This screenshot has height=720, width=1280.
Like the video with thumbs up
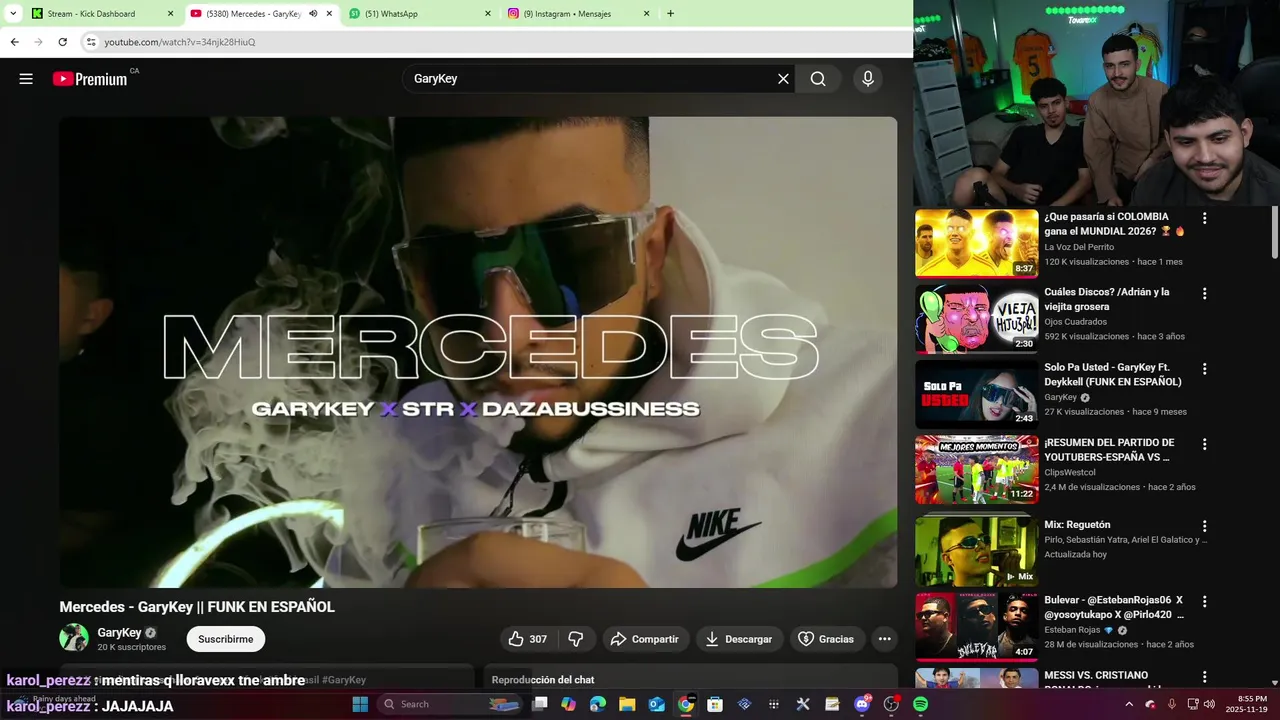tap(528, 639)
